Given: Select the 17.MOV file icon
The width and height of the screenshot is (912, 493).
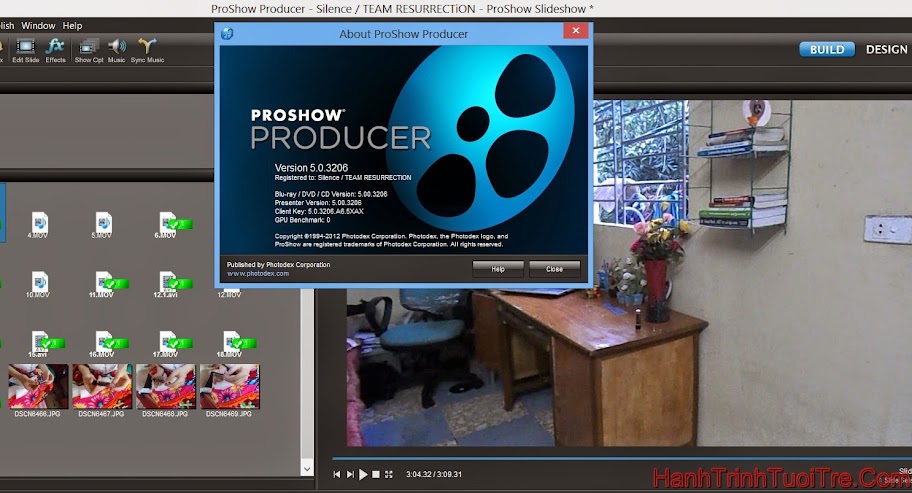Looking at the screenshot, I should point(170,344).
